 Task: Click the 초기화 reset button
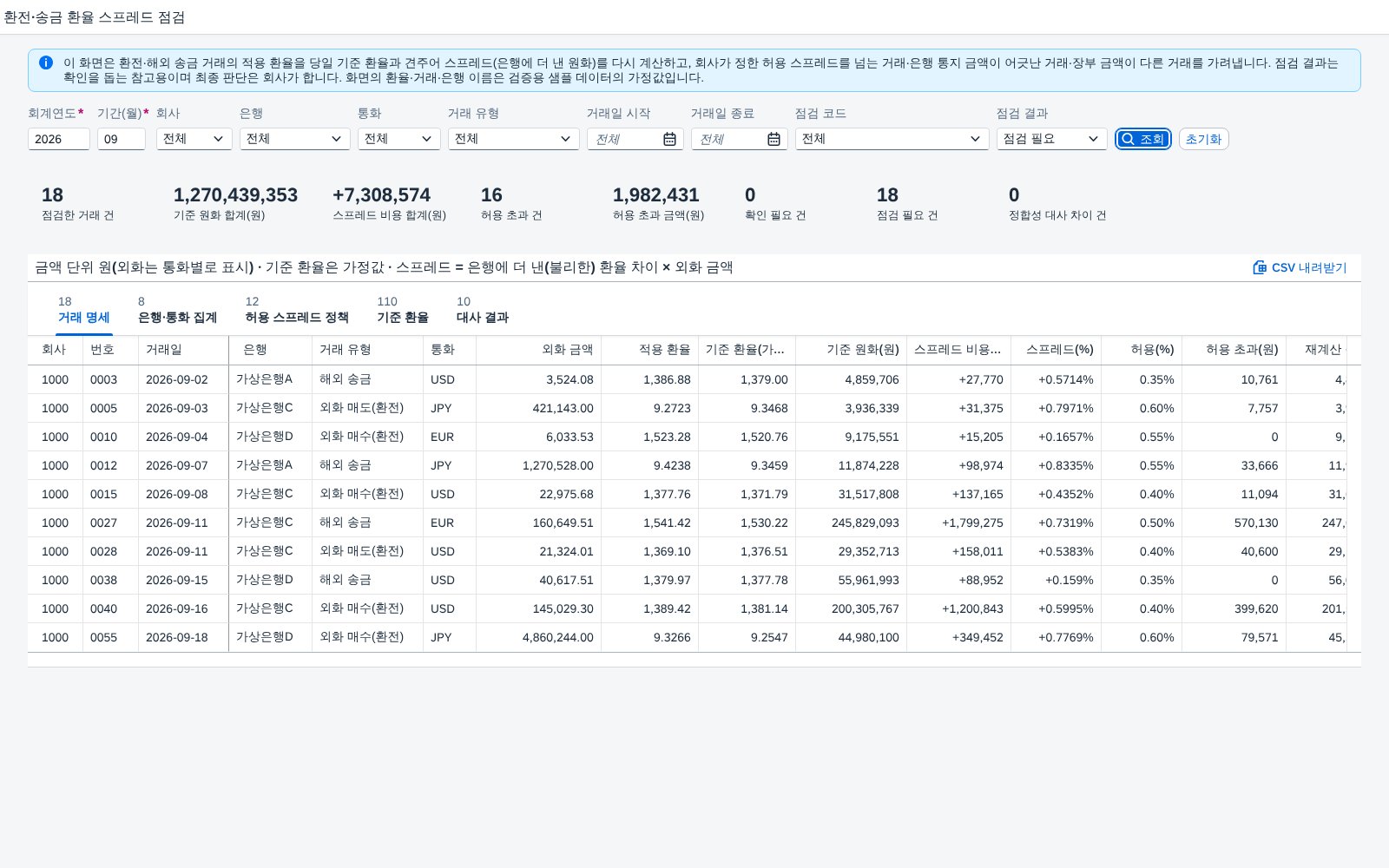[1203, 139]
